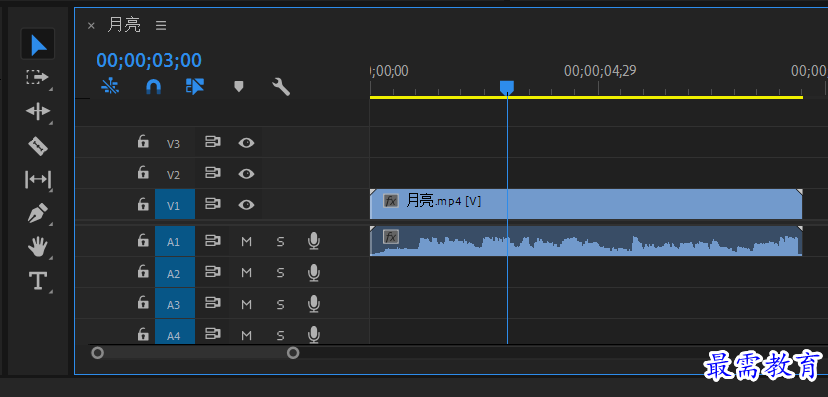Click the playhead timecode 00;00;03;00
This screenshot has width=828, height=397.
[x=149, y=60]
